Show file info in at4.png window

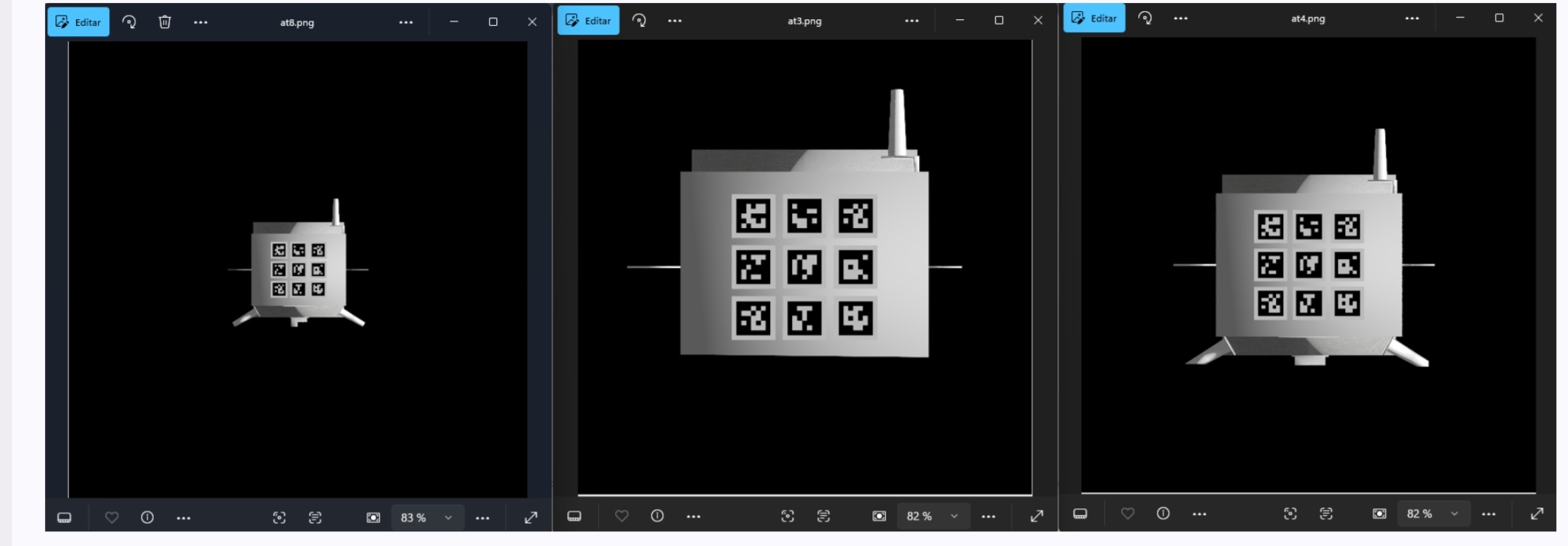coord(1163,514)
